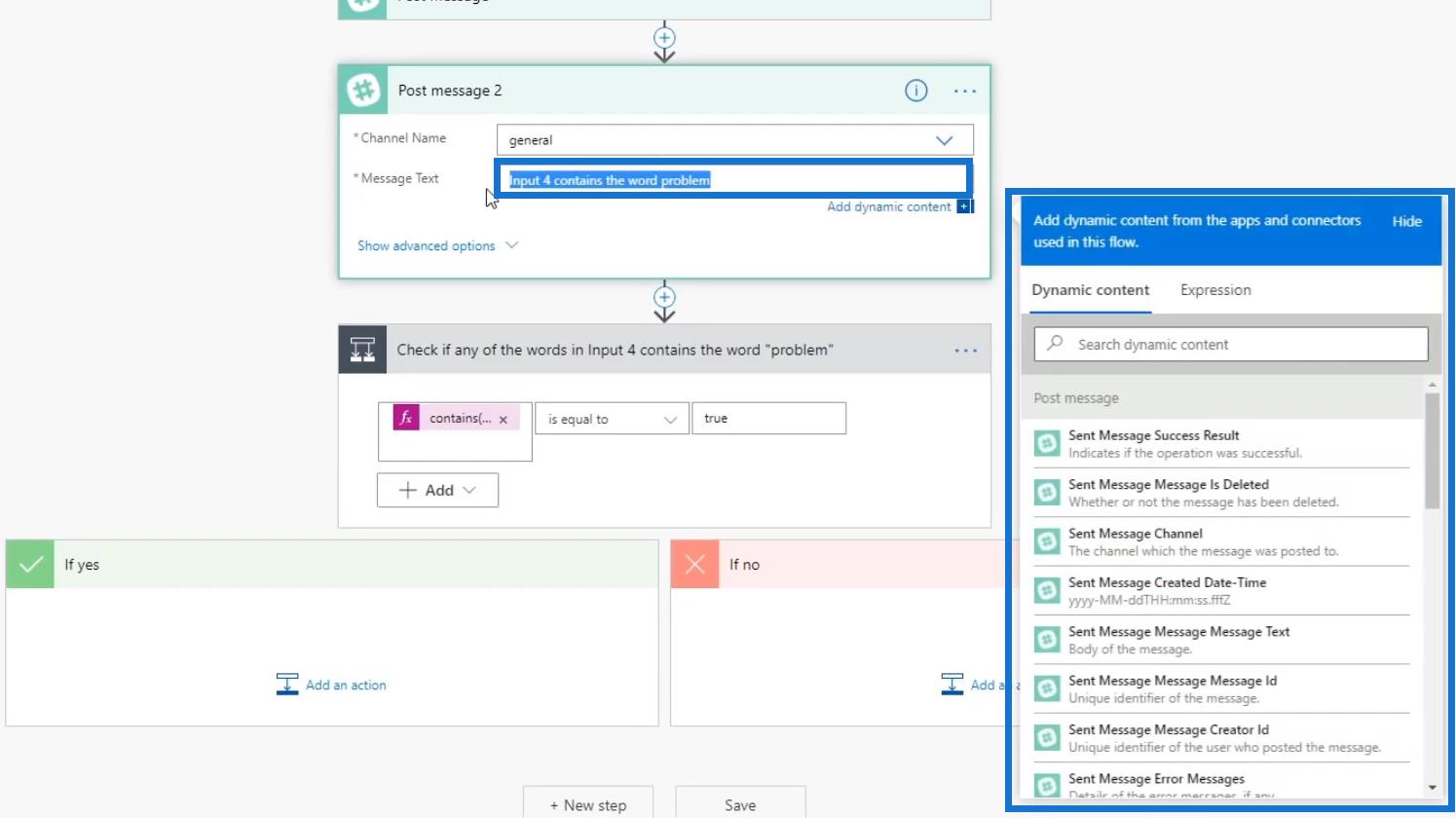Image resolution: width=1456 pixels, height=818 pixels.
Task: Click the search magnifier icon
Action: 1055,344
